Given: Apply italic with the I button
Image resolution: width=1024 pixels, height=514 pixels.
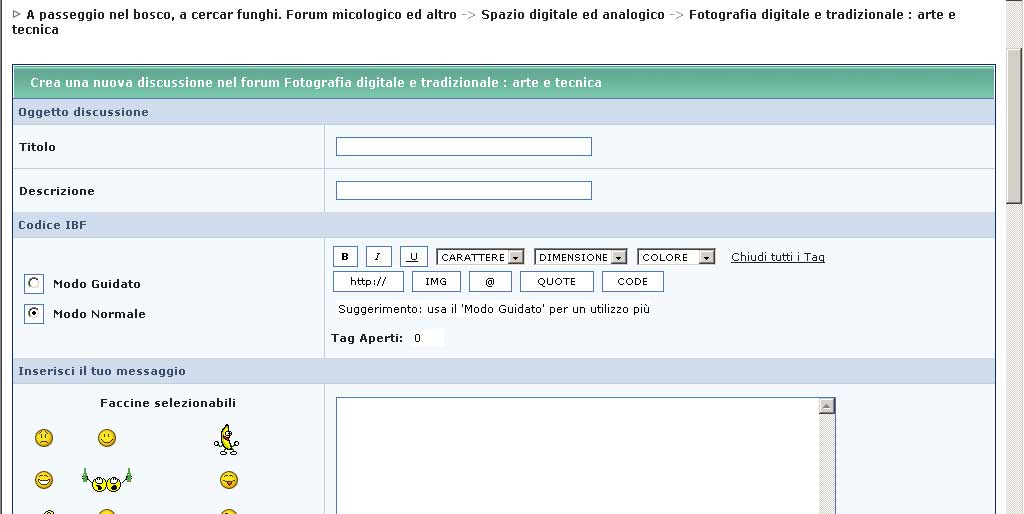Looking at the screenshot, I should pos(378,257).
